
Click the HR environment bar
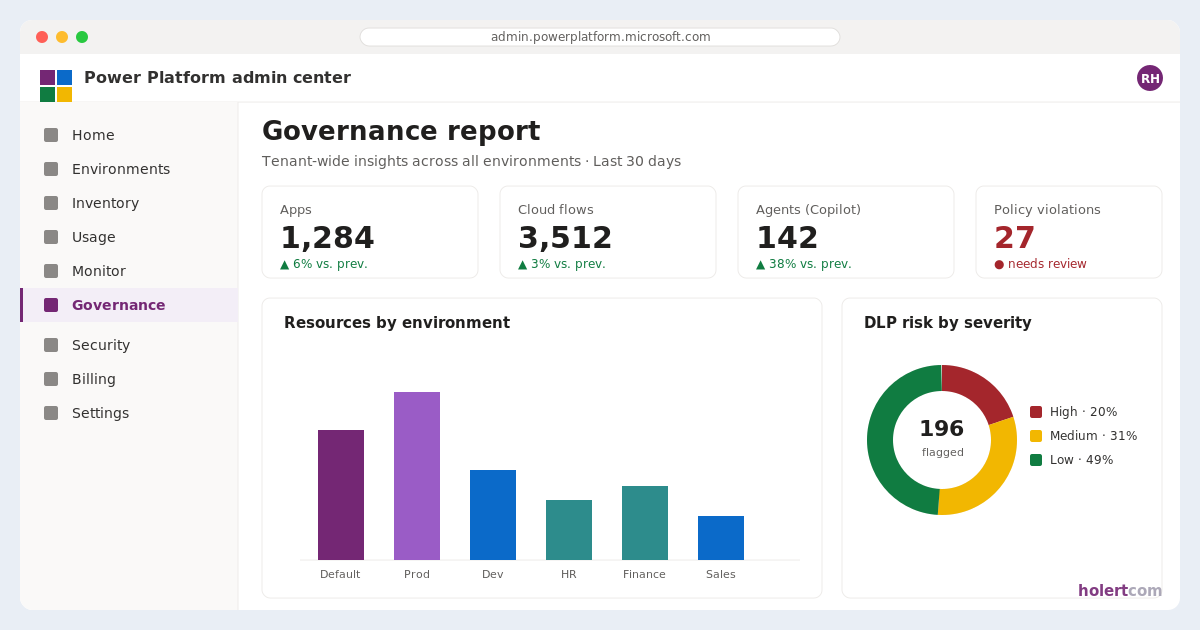coord(569,530)
